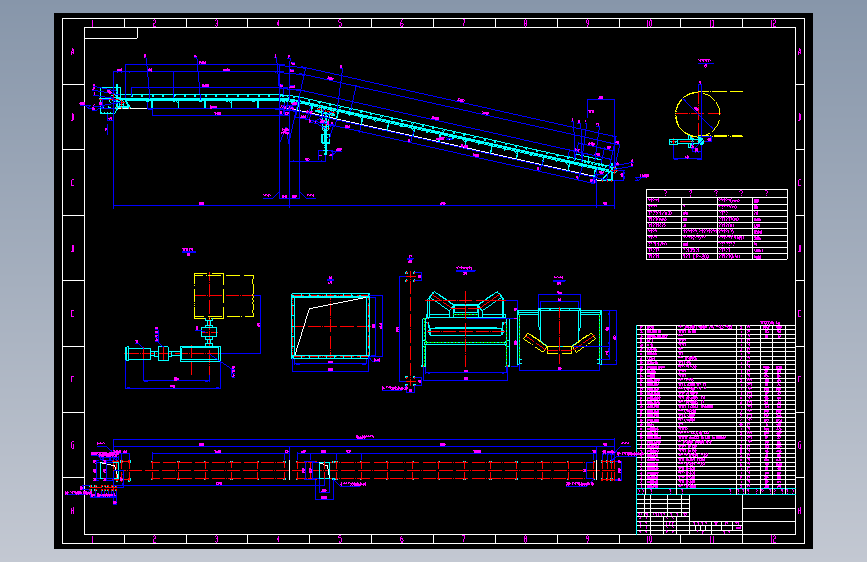
Task: Select the title block beneath the parts list
Action: (x=716, y=514)
